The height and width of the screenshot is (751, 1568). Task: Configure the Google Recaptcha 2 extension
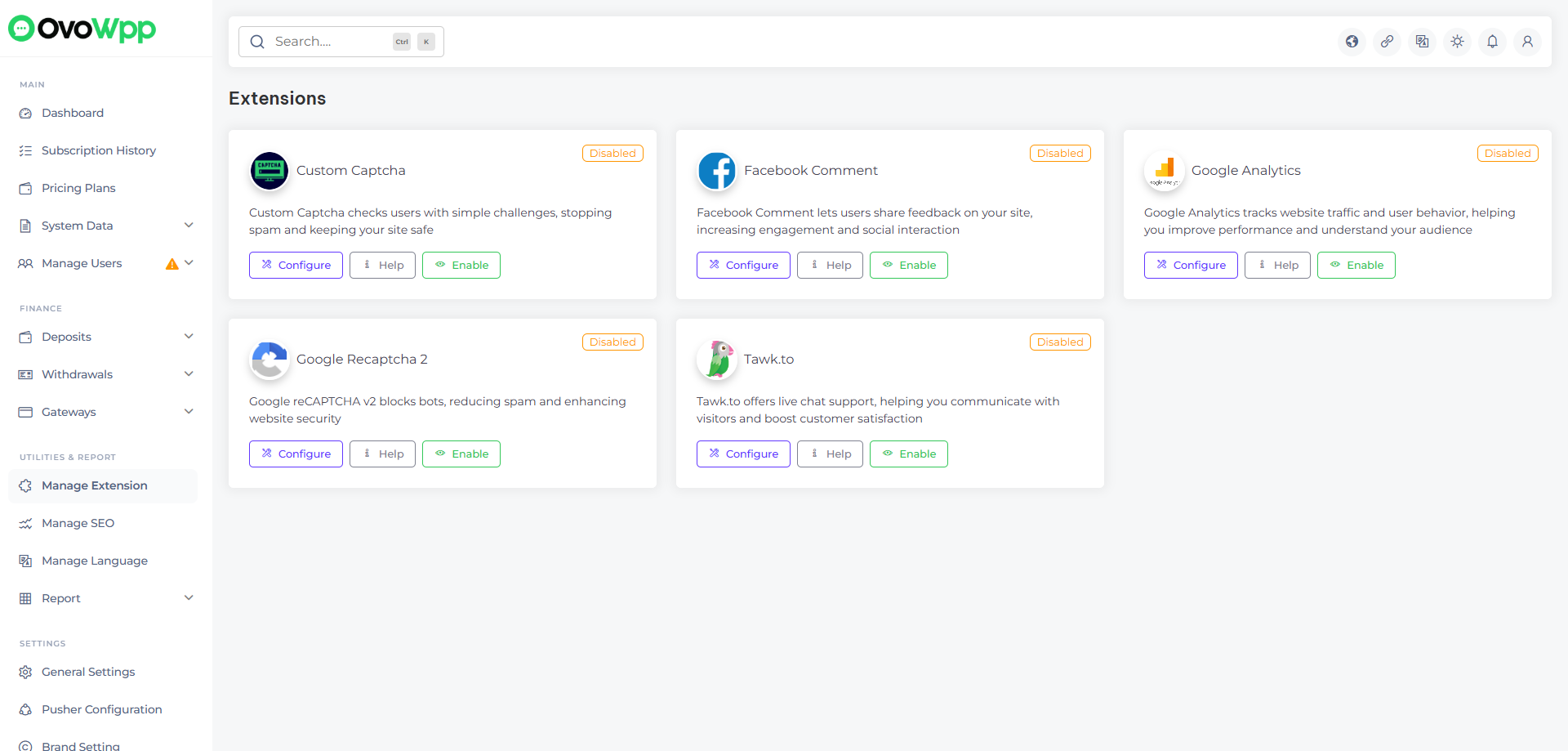(x=296, y=454)
